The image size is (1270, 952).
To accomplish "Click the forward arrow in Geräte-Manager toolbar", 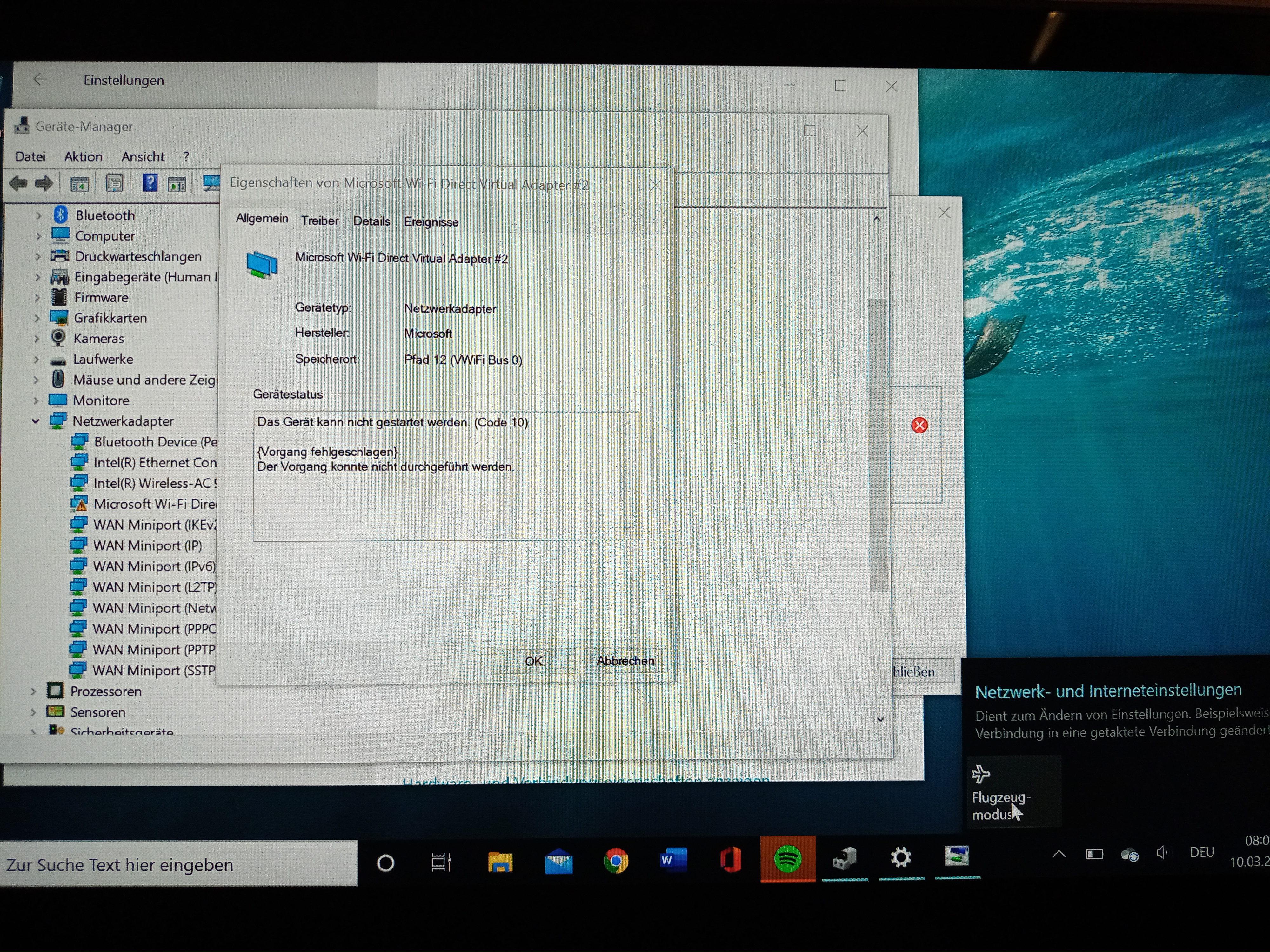I will [x=44, y=184].
